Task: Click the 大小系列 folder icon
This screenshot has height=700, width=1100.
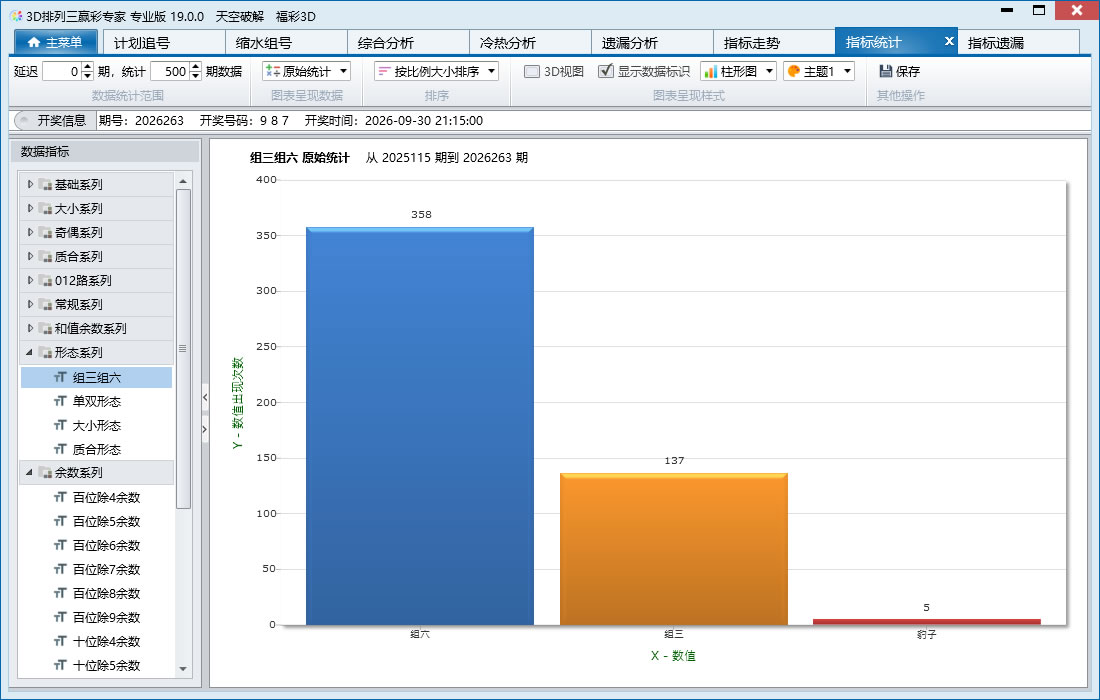Action: [x=46, y=208]
